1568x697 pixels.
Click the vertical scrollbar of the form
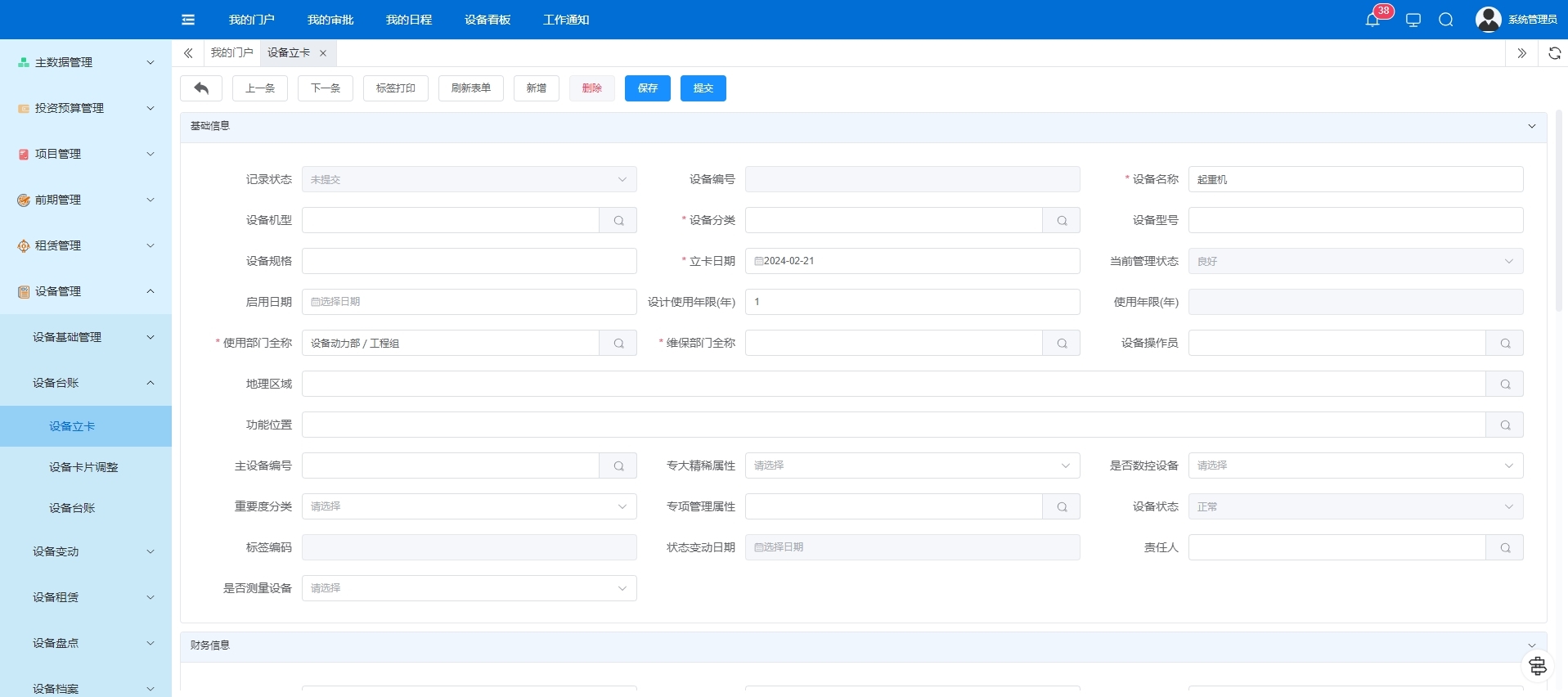click(1559, 211)
